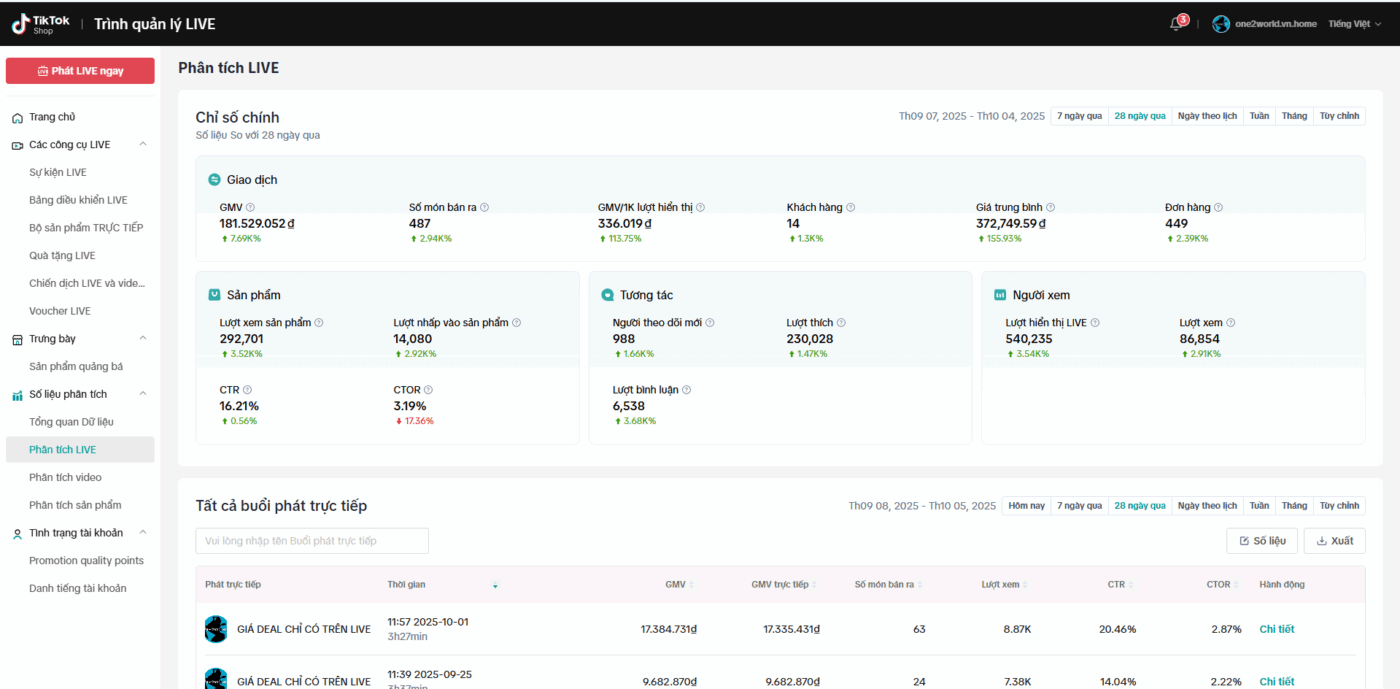Toggle sort on Thời gian column
Viewport: 1400px width, 689px height.
click(x=495, y=585)
